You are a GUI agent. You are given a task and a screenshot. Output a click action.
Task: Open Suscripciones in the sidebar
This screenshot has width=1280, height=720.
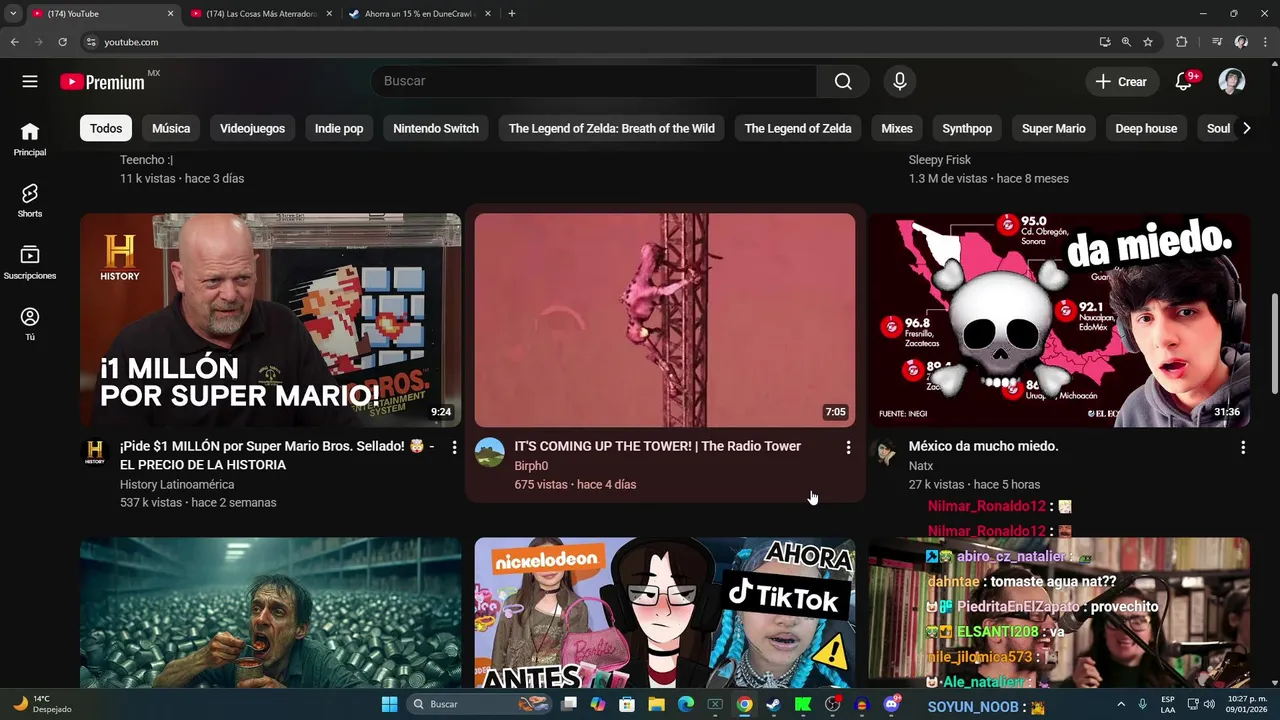[30, 263]
